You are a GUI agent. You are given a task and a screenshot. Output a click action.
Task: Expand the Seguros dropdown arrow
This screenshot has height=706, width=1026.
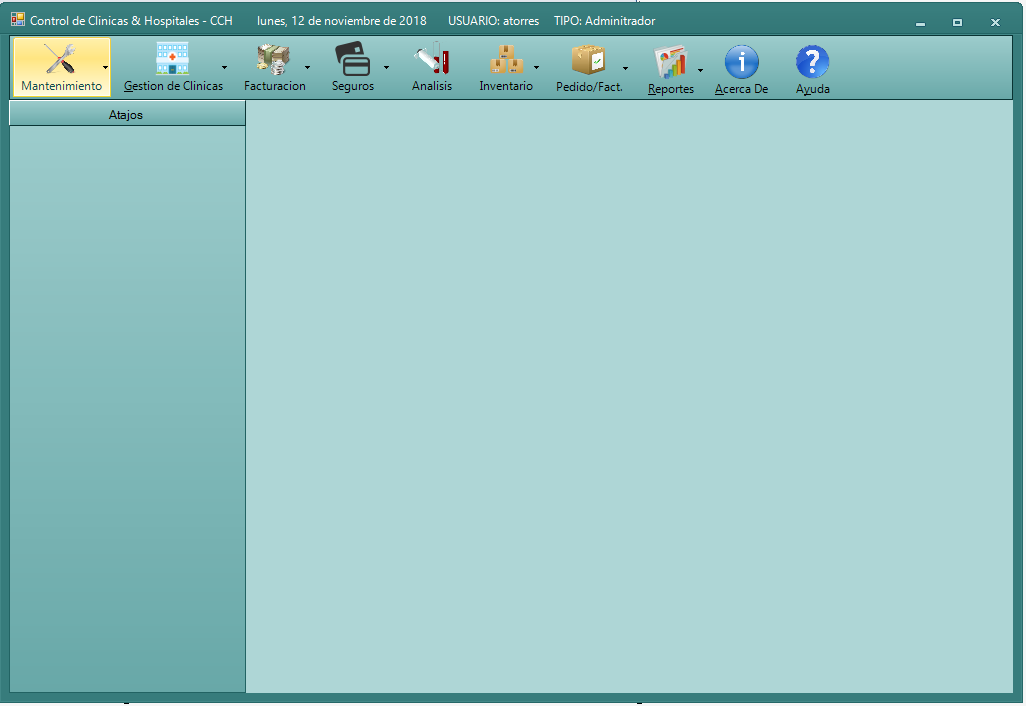pos(386,68)
